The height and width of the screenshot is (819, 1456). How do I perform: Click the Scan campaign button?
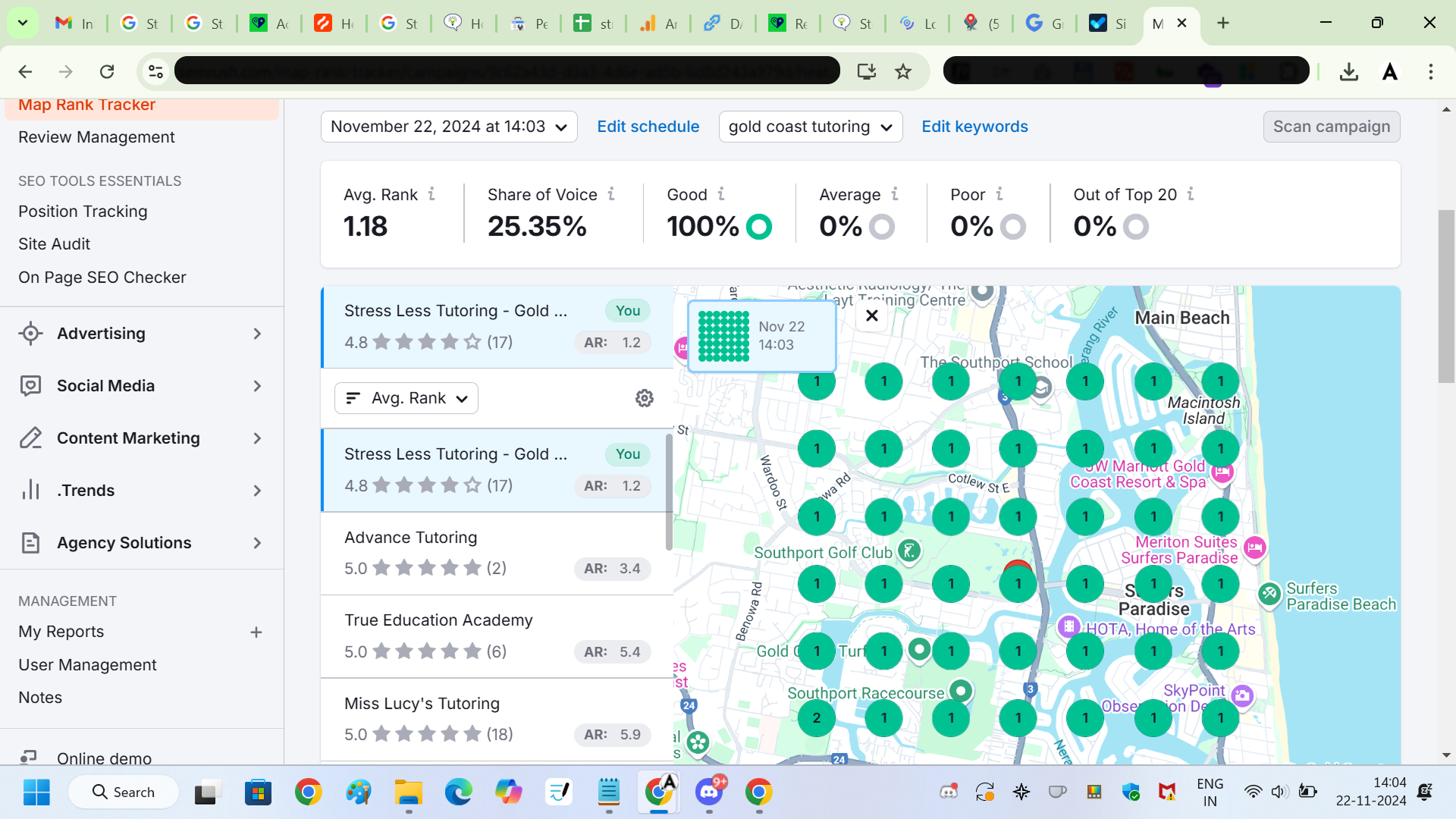[x=1331, y=127]
